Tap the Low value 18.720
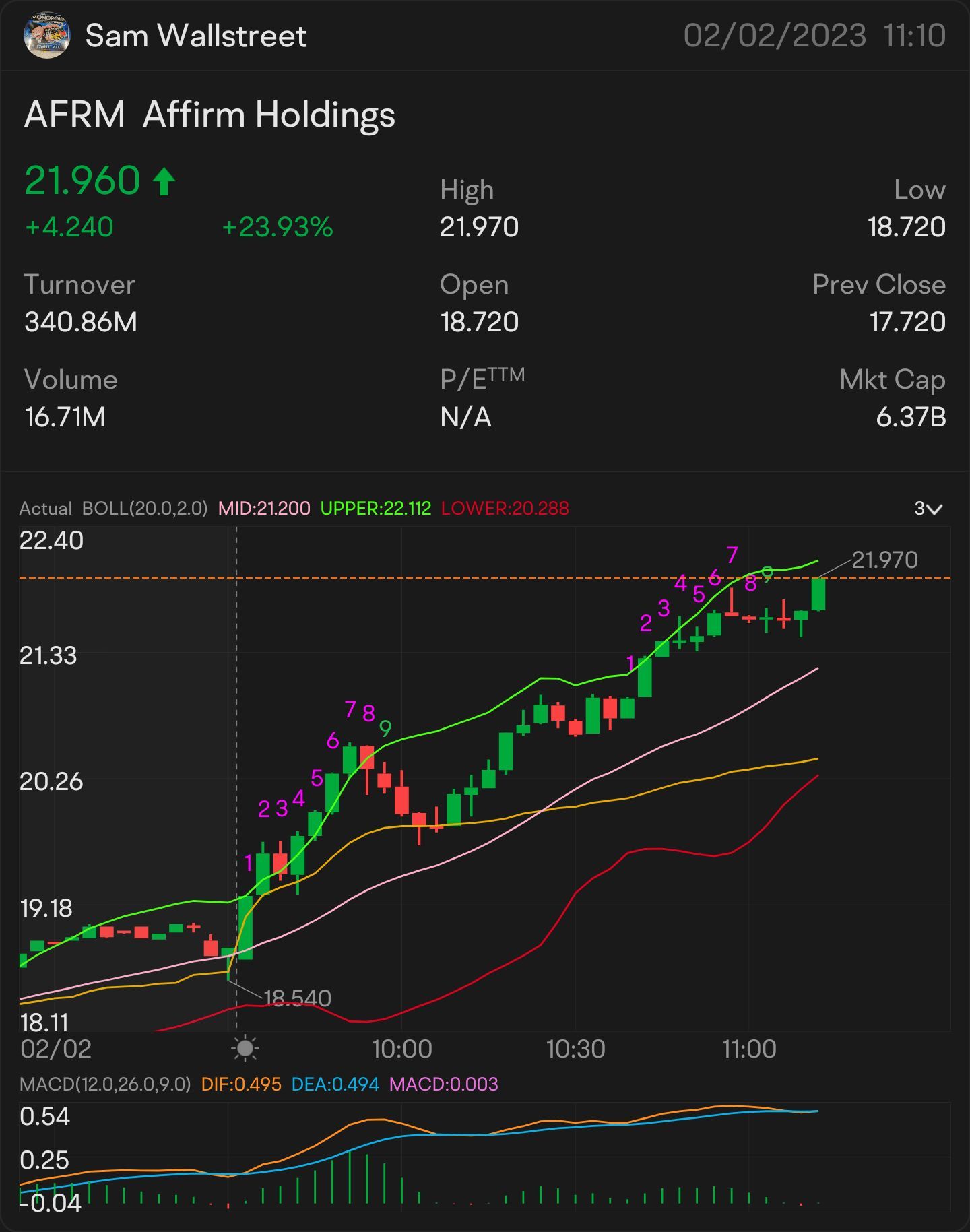970x1232 pixels. pos(907,227)
